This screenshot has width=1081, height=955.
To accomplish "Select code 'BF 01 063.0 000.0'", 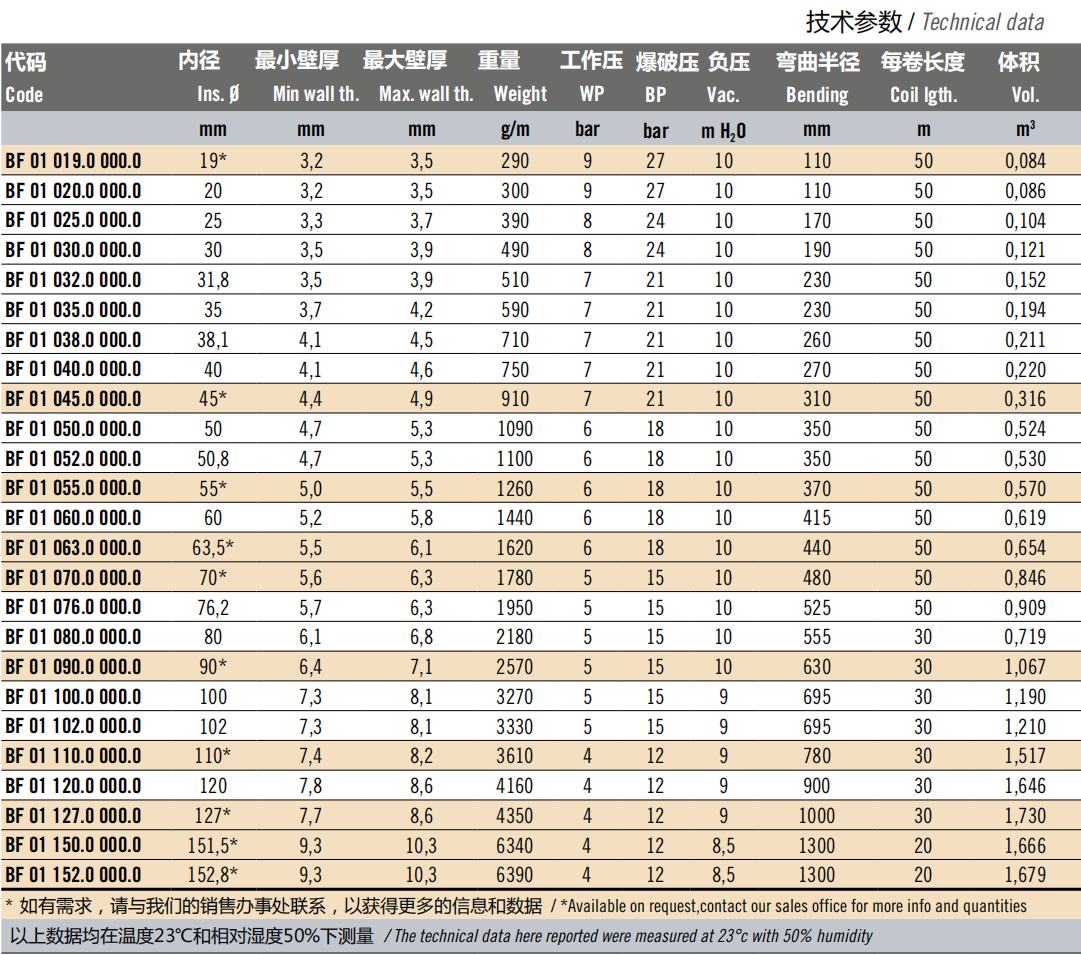I will [73, 547].
